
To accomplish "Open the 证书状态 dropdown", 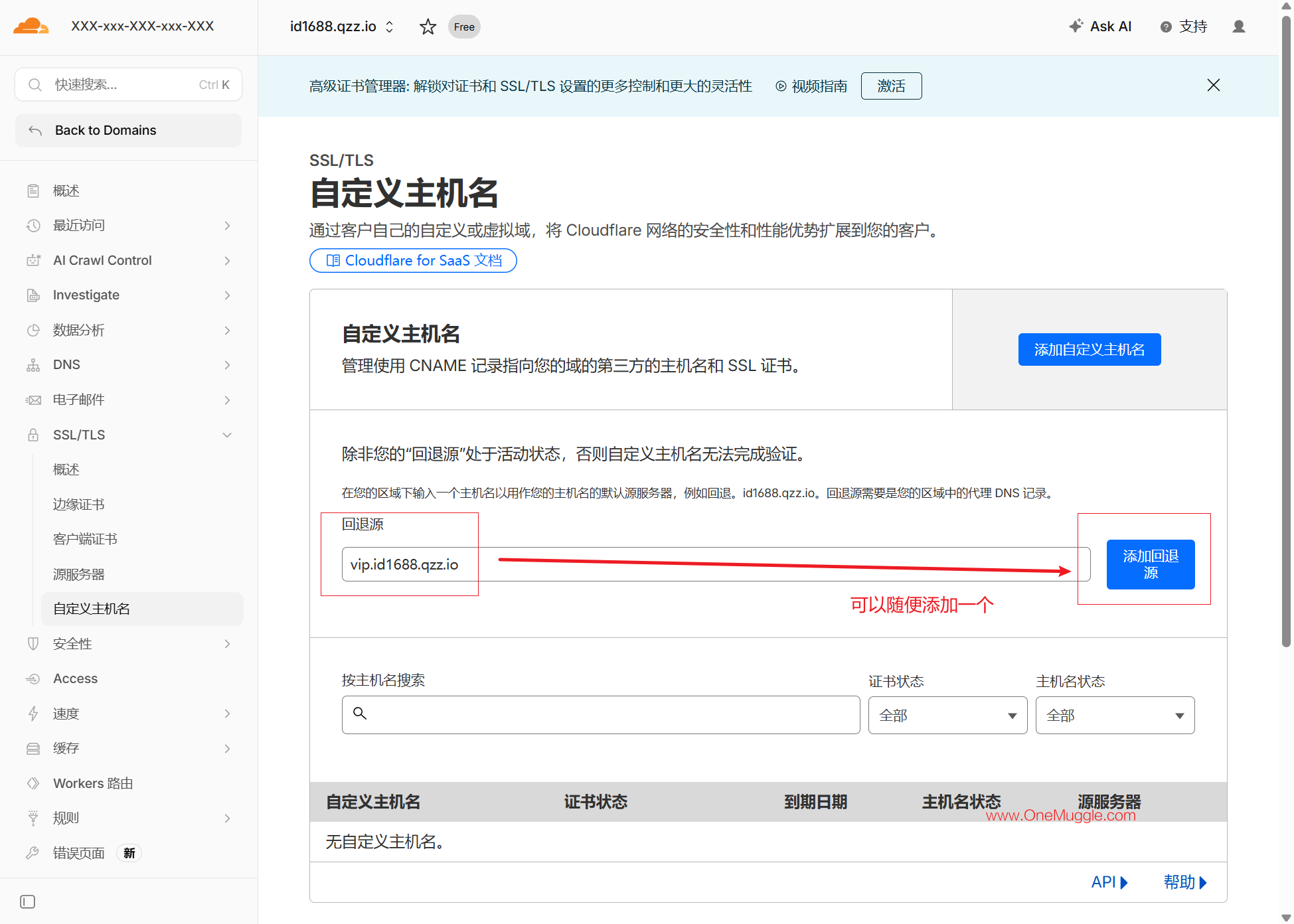I will (x=947, y=715).
